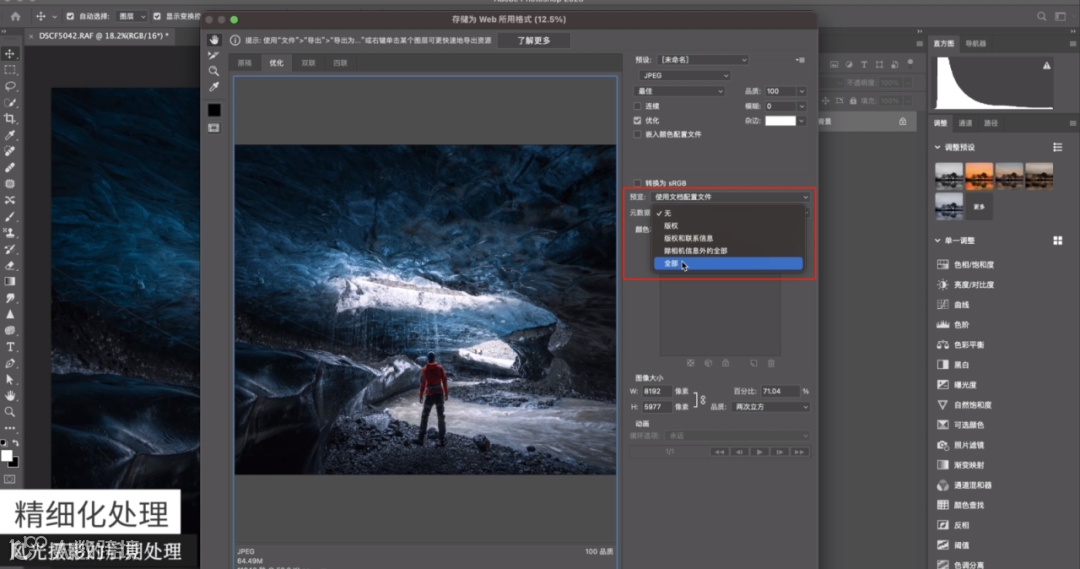Switch to the 双联 preview tab
This screenshot has width=1080, height=569.
(308, 63)
